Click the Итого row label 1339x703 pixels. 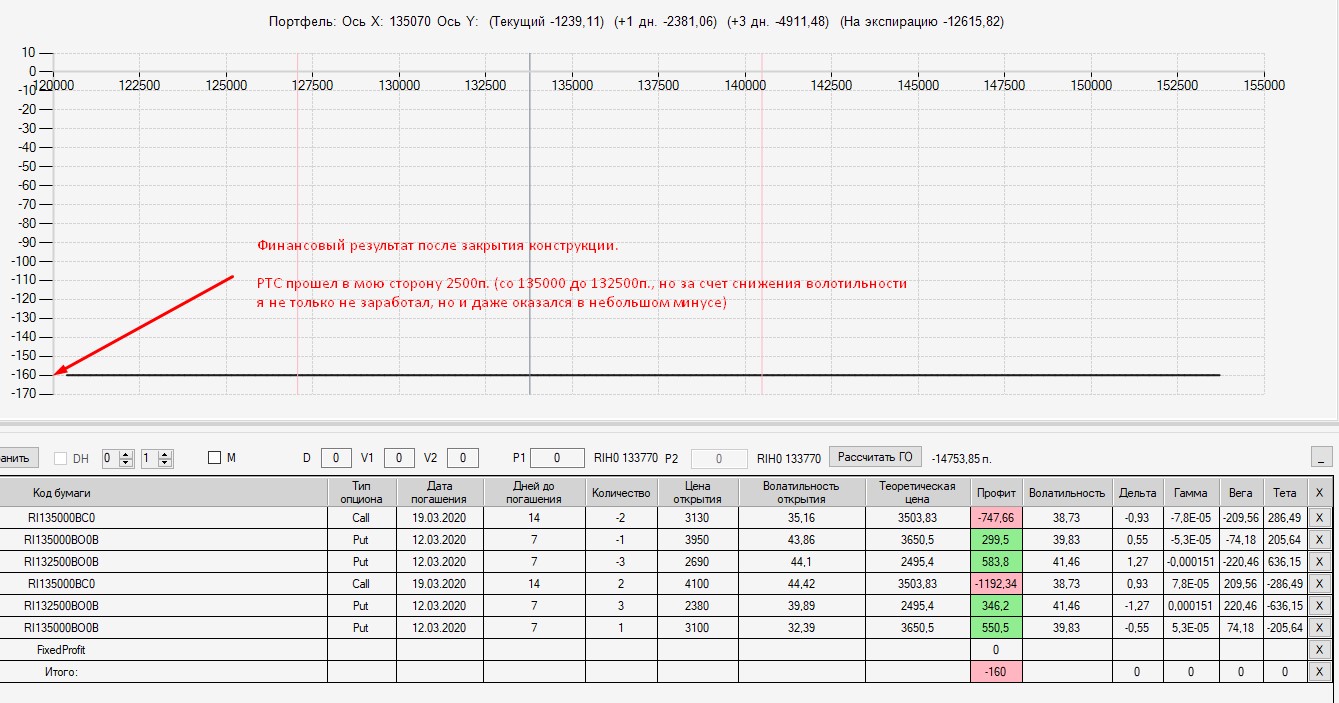pyautogui.click(x=62, y=671)
